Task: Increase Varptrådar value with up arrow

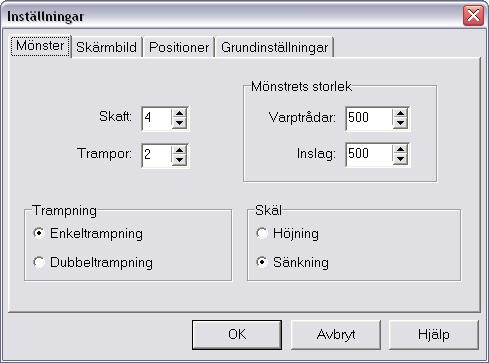Action: click(400, 113)
